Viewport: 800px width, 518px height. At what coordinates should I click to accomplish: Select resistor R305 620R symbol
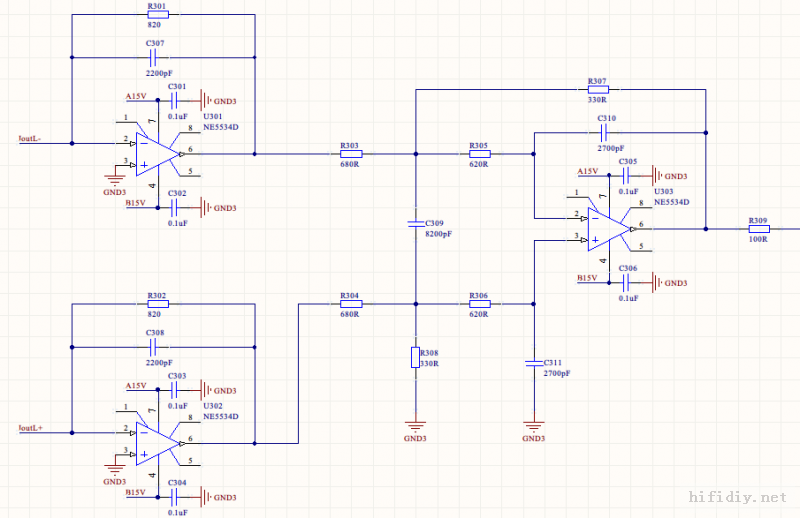480,154
